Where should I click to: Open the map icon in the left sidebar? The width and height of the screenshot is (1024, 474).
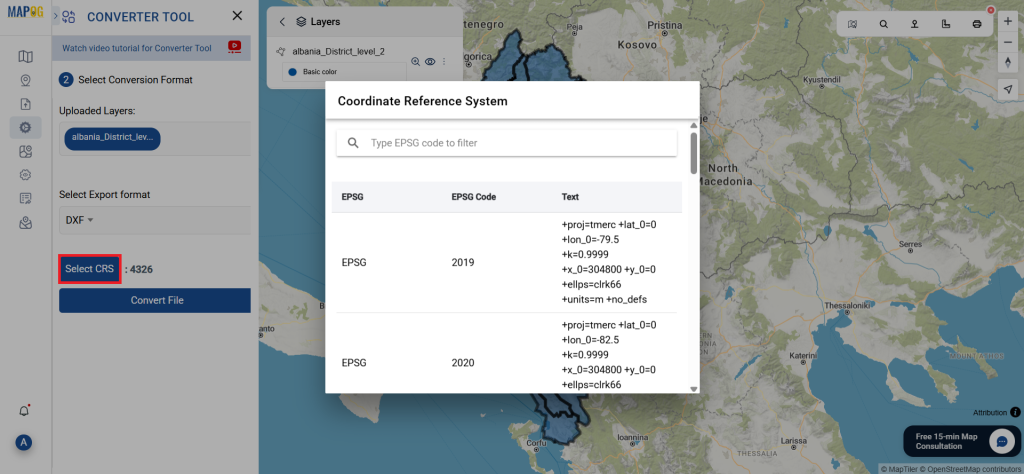click(x=25, y=57)
